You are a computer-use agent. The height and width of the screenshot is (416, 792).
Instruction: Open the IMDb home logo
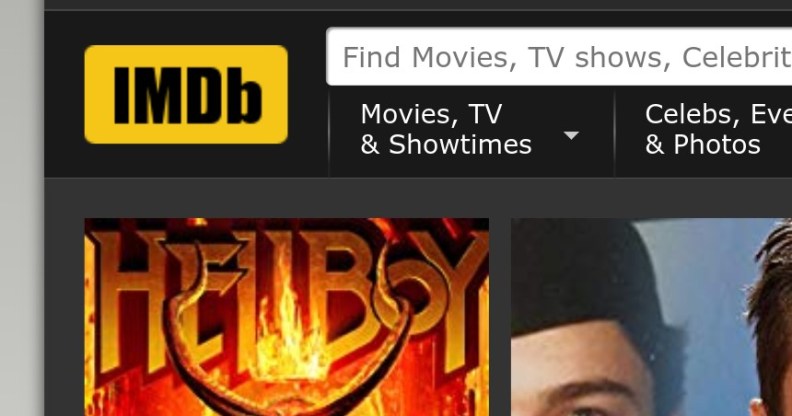(x=186, y=94)
